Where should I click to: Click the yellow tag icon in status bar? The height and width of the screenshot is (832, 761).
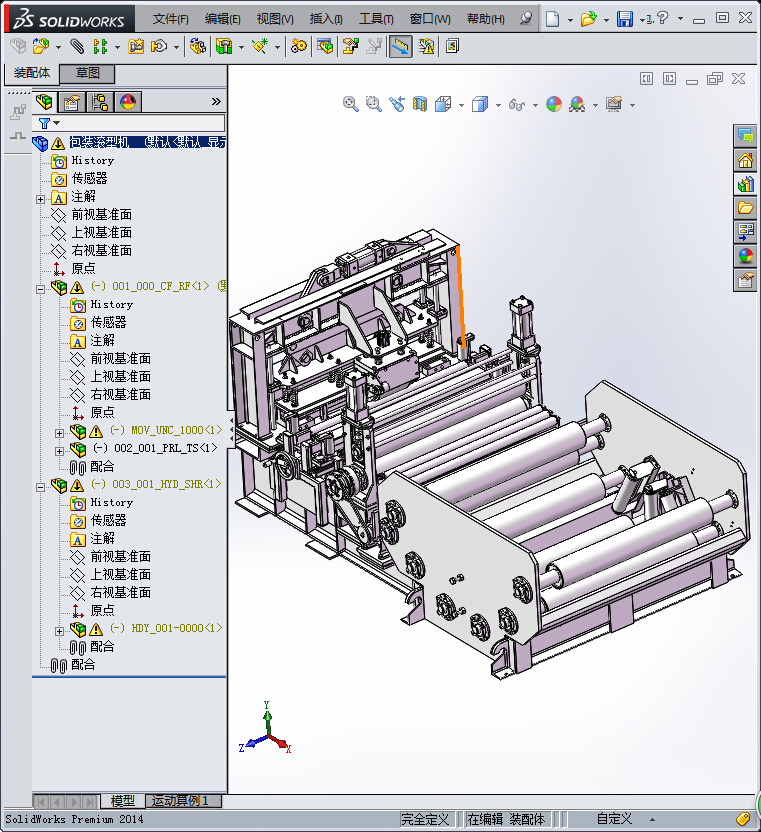pos(743,819)
